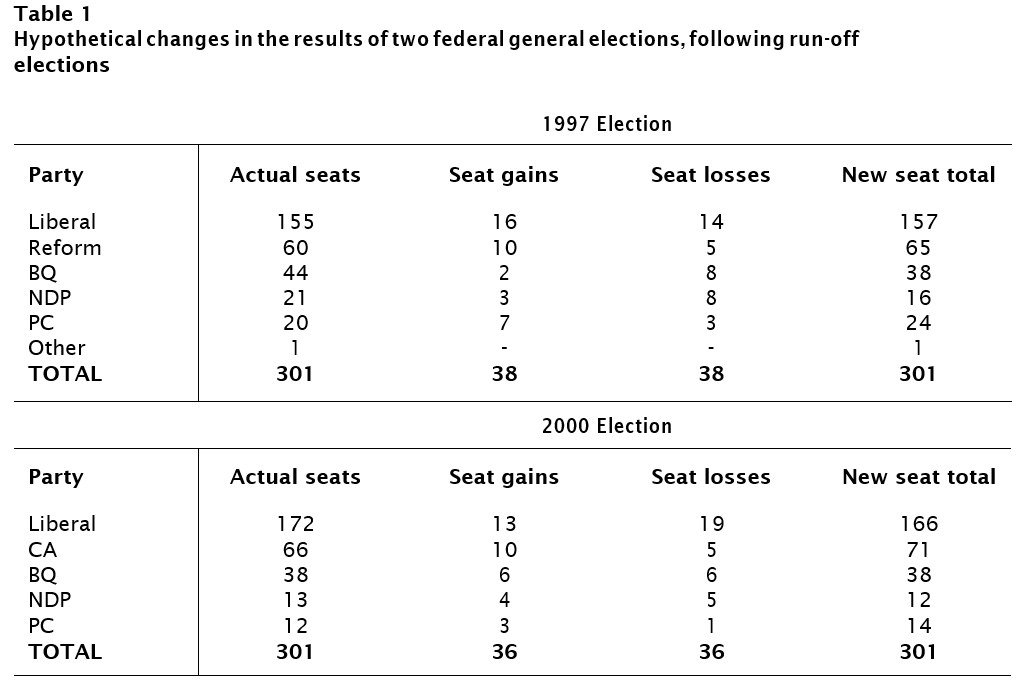Screen dimensions: 1030x697
Task: Select Reform actual seats value 60
Action: pos(295,247)
